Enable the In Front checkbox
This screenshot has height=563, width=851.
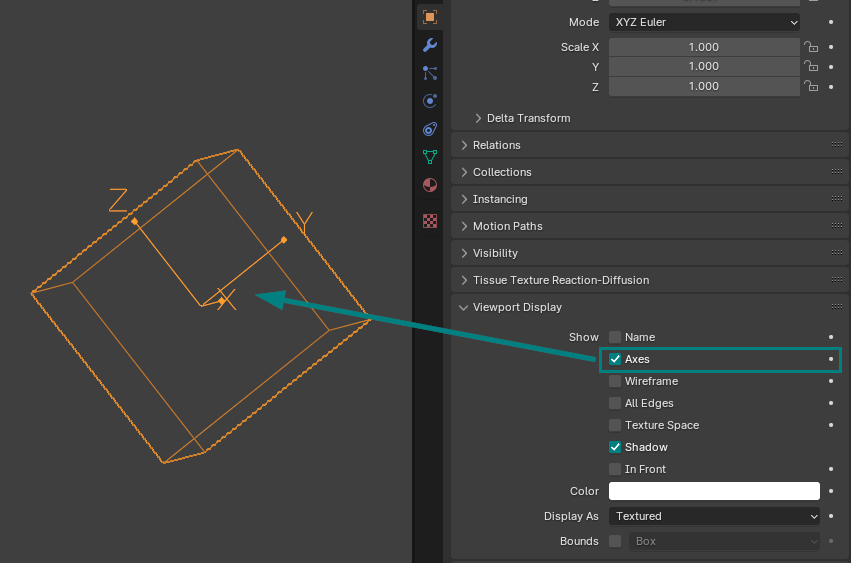point(615,469)
